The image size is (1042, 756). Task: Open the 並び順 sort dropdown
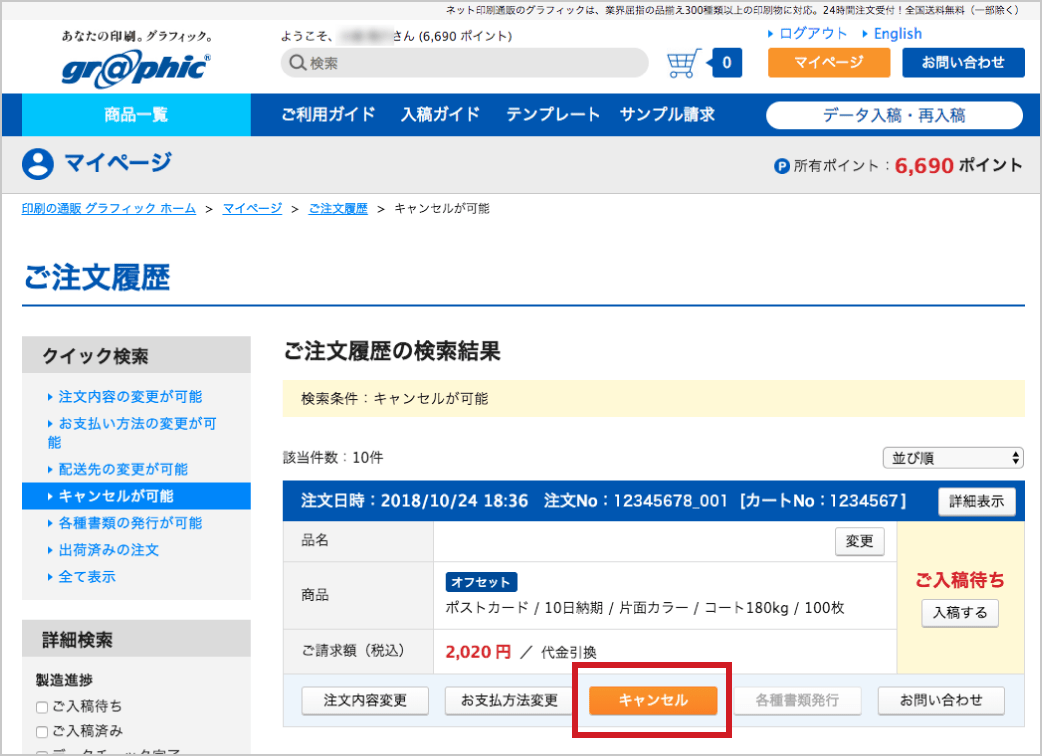pyautogui.click(x=952, y=458)
